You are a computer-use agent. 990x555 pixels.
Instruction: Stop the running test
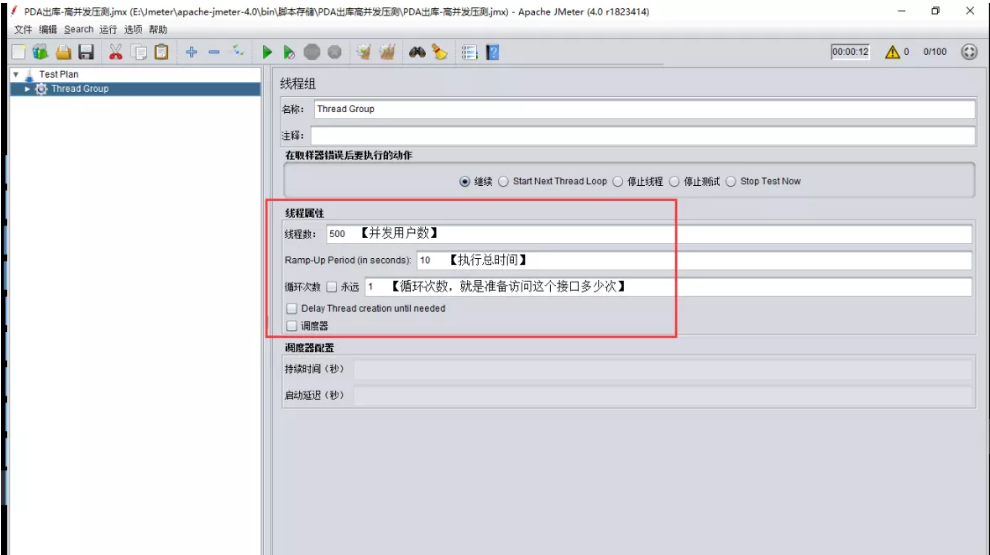tap(312, 52)
